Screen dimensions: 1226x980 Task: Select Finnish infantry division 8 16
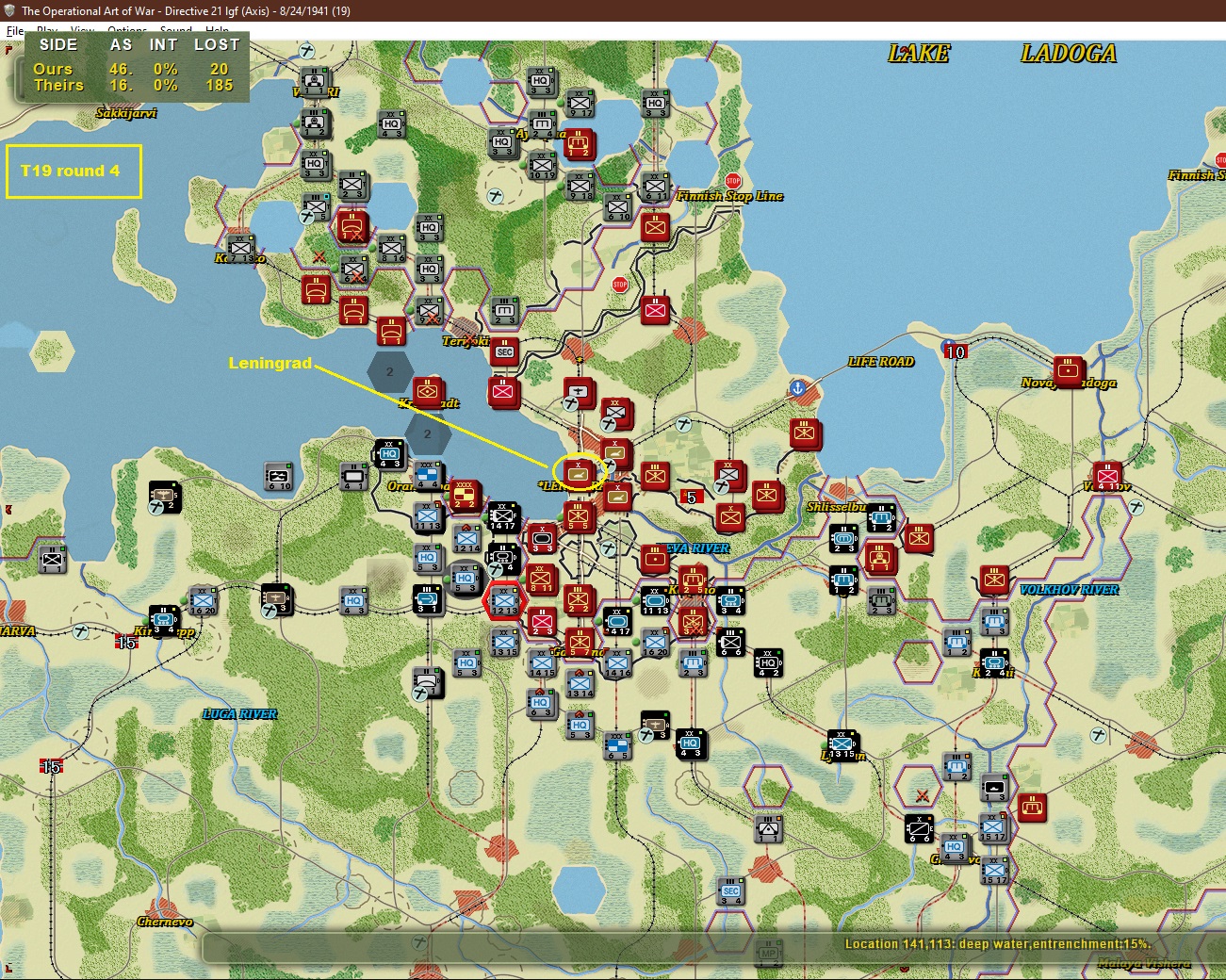[x=391, y=247]
